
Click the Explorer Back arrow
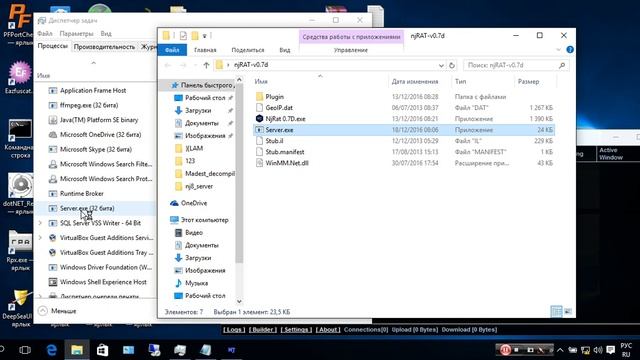pos(168,65)
